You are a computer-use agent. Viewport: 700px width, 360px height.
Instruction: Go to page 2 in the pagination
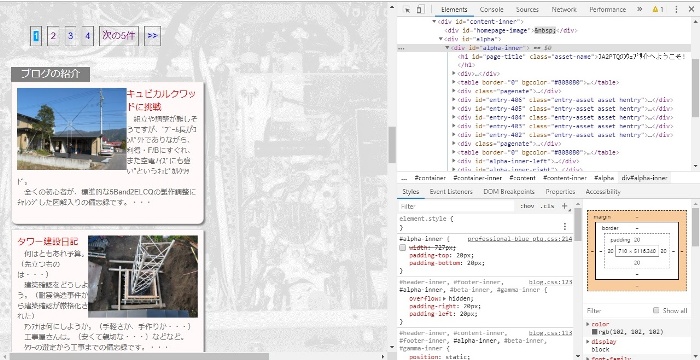53,36
